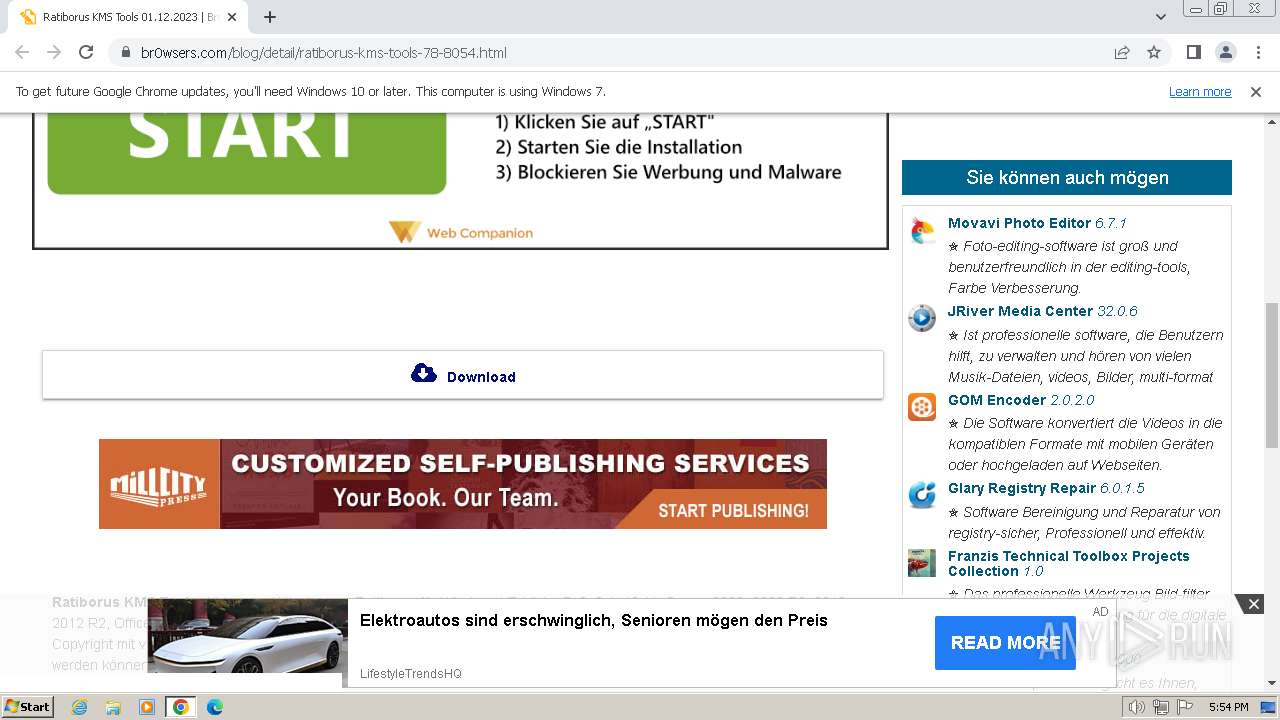Click the LifestyleTrendsHQ source text

411,674
